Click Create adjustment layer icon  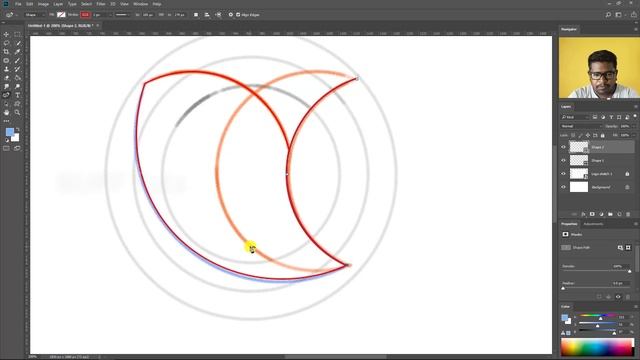[x=601, y=214]
